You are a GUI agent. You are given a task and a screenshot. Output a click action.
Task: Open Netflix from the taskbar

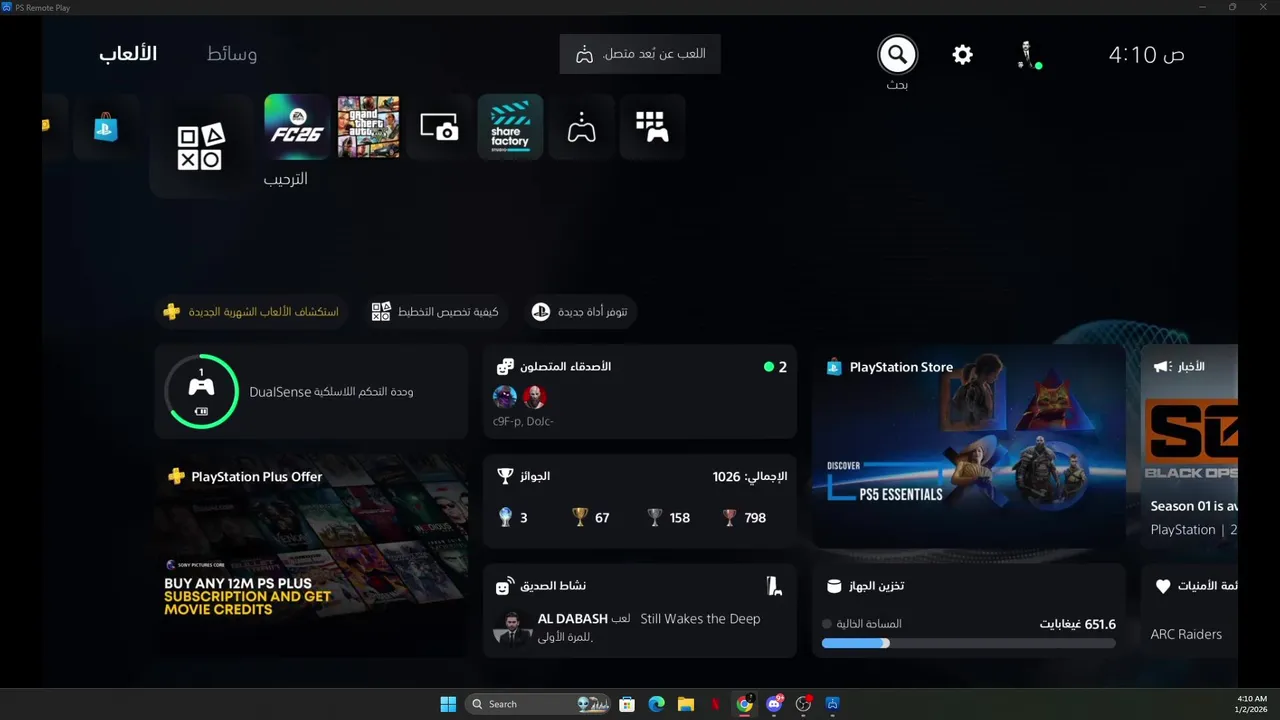click(x=715, y=704)
